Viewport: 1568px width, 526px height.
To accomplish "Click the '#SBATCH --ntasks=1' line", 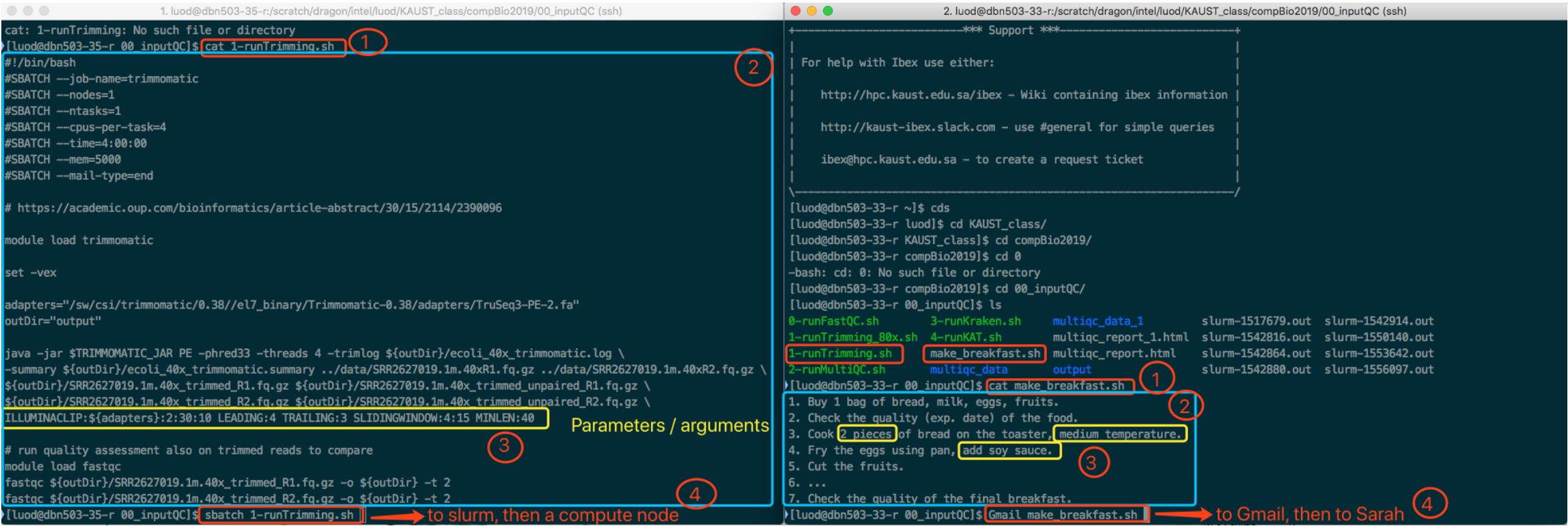I will pos(63,111).
